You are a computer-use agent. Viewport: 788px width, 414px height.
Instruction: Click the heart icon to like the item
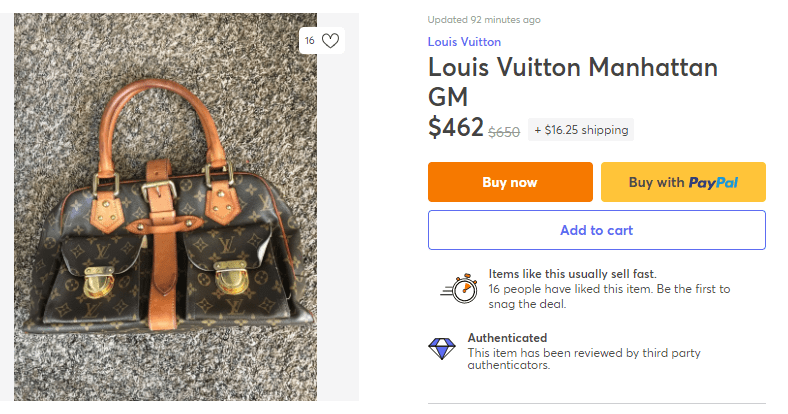(x=331, y=41)
